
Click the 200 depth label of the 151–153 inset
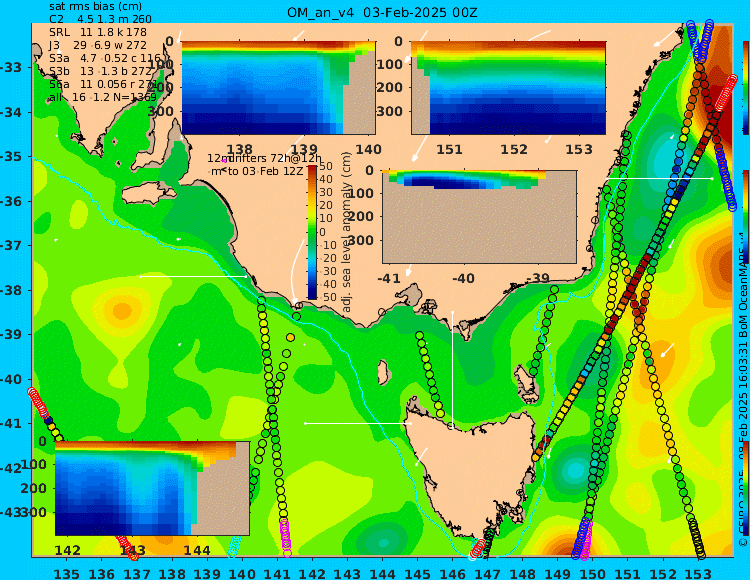(389, 88)
